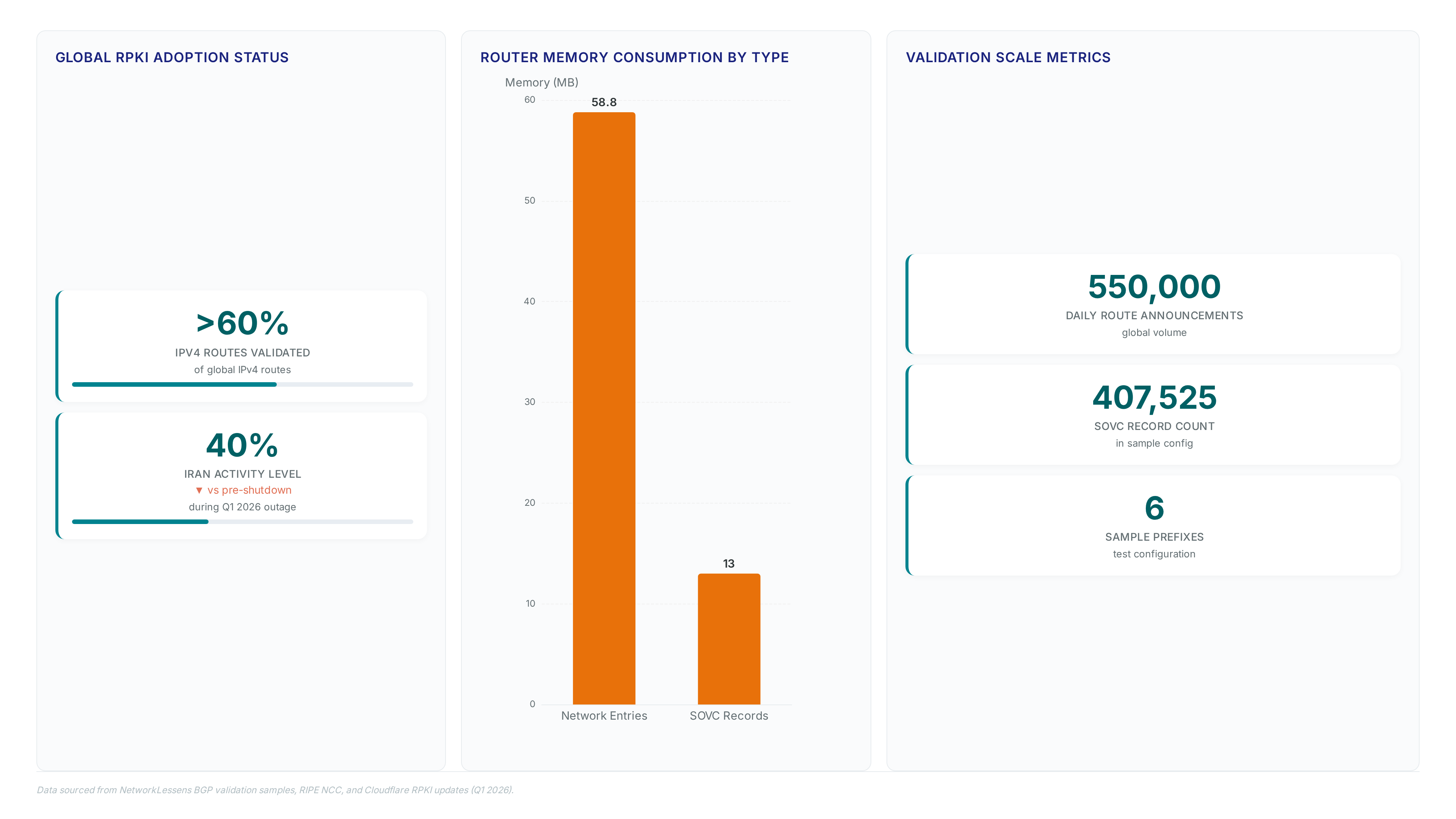The height and width of the screenshot is (819, 1456).
Task: Click the Router Memory Consumption By Type heading
Action: click(x=634, y=58)
